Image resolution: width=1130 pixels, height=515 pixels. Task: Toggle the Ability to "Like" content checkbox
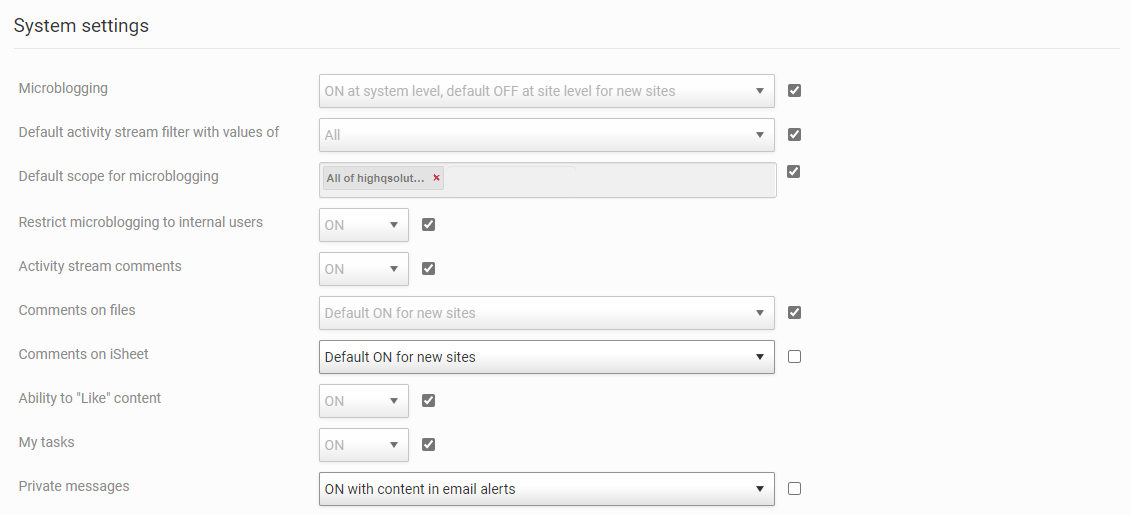[x=428, y=401]
